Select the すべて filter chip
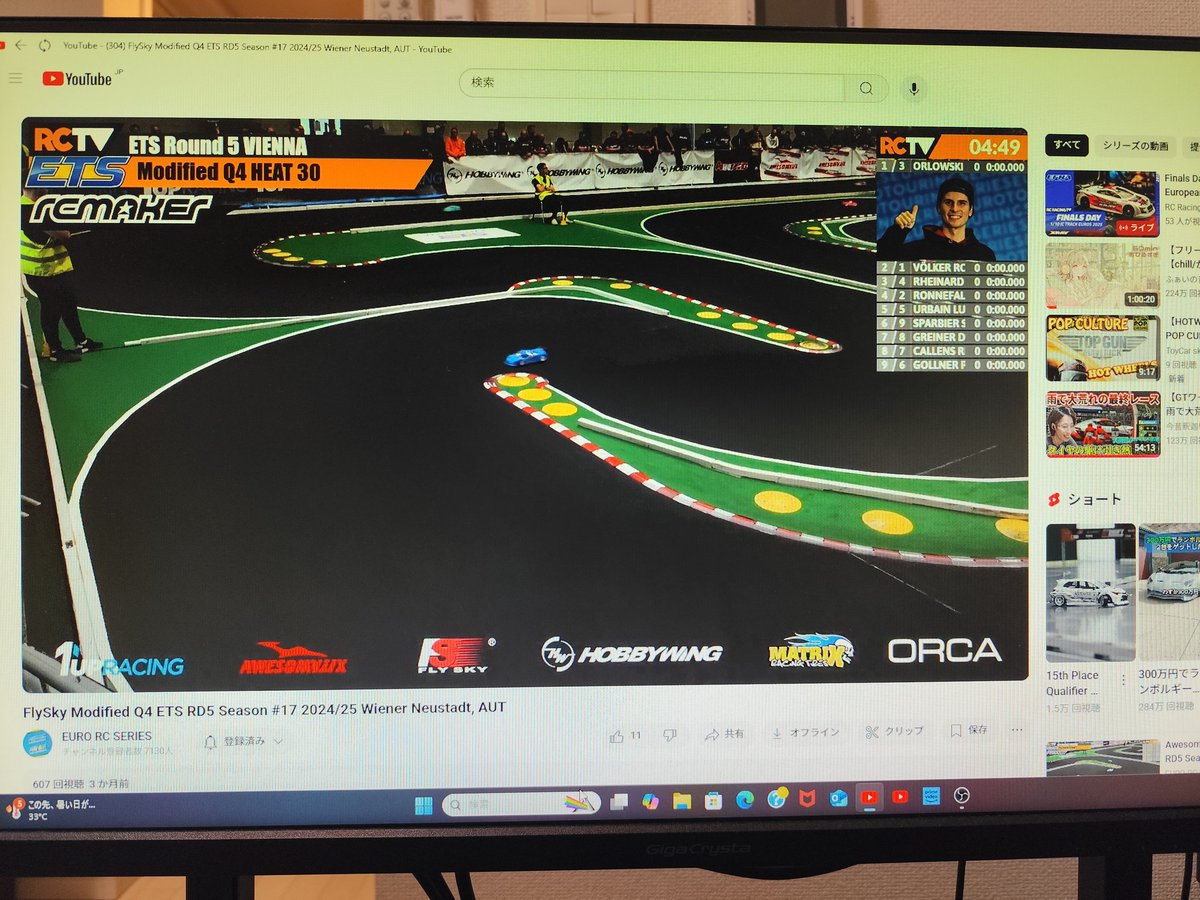1200x900 pixels. point(1066,145)
